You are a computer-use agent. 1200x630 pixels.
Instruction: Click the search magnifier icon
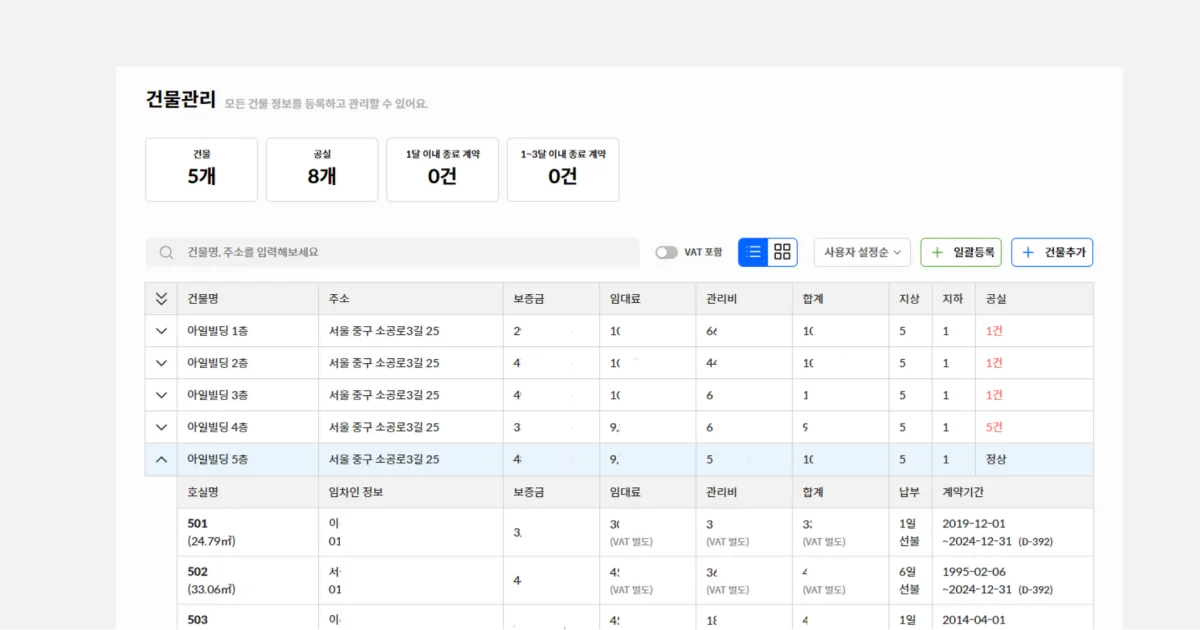166,252
